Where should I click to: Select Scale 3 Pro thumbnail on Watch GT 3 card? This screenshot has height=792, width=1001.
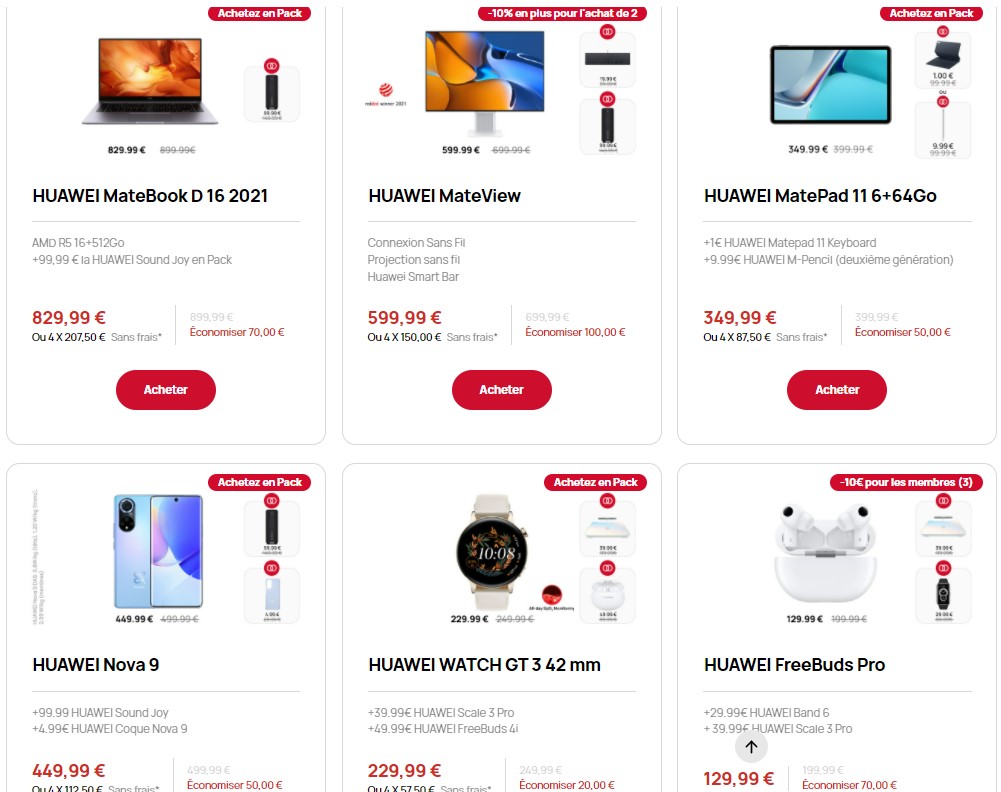point(607,528)
